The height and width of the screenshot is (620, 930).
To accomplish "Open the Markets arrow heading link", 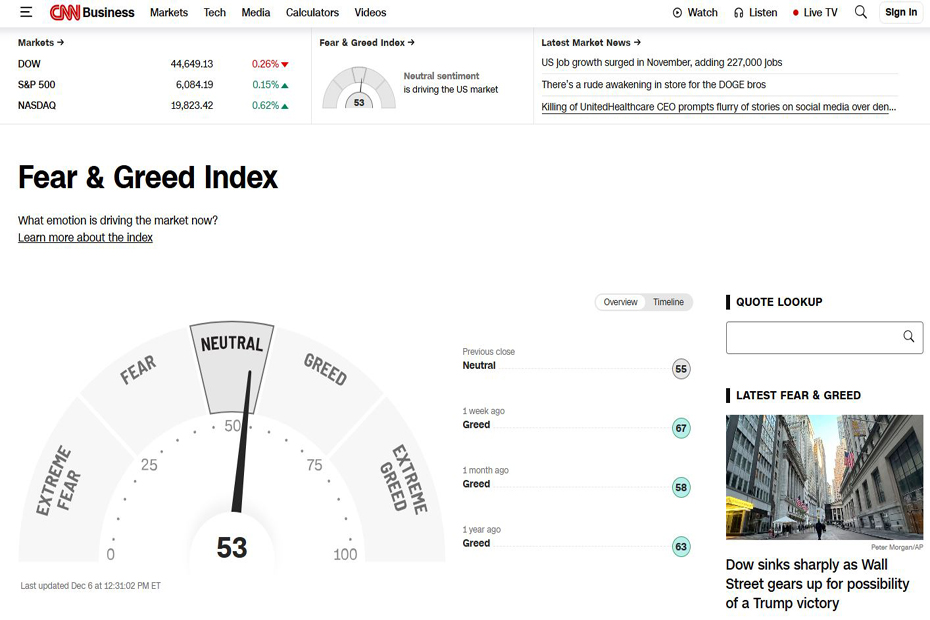I will coord(41,43).
